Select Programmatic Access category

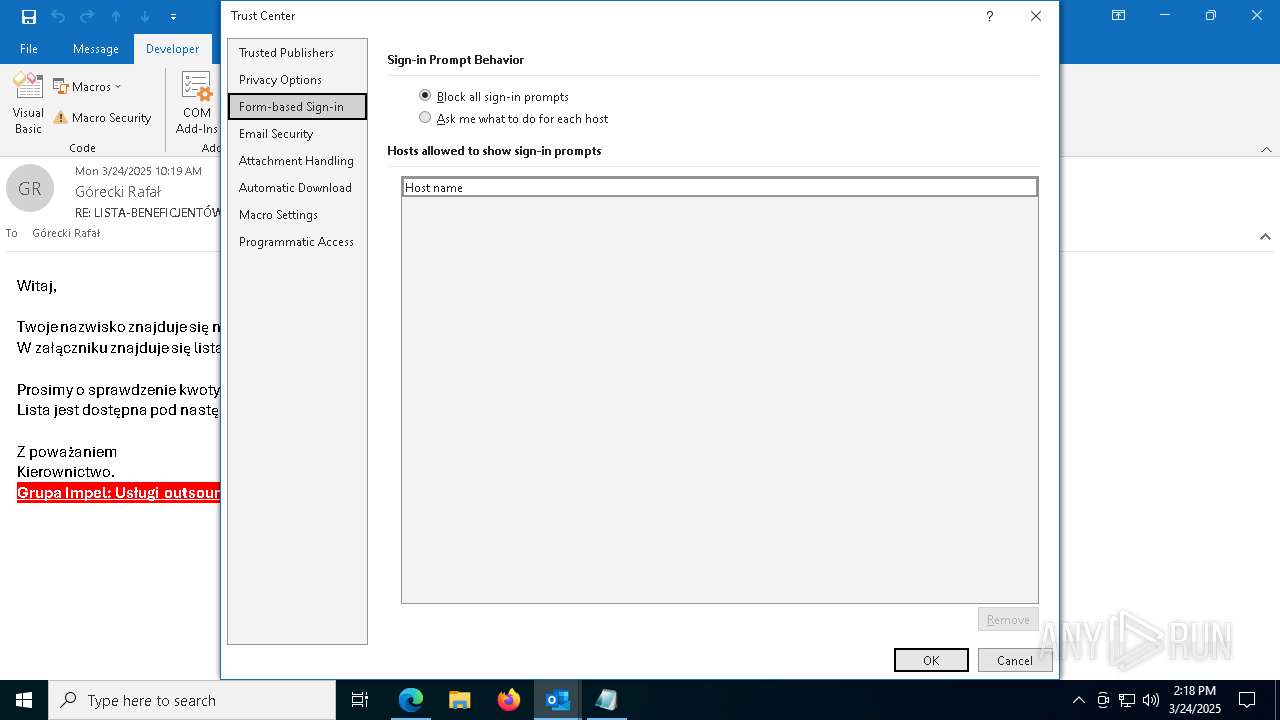point(297,241)
